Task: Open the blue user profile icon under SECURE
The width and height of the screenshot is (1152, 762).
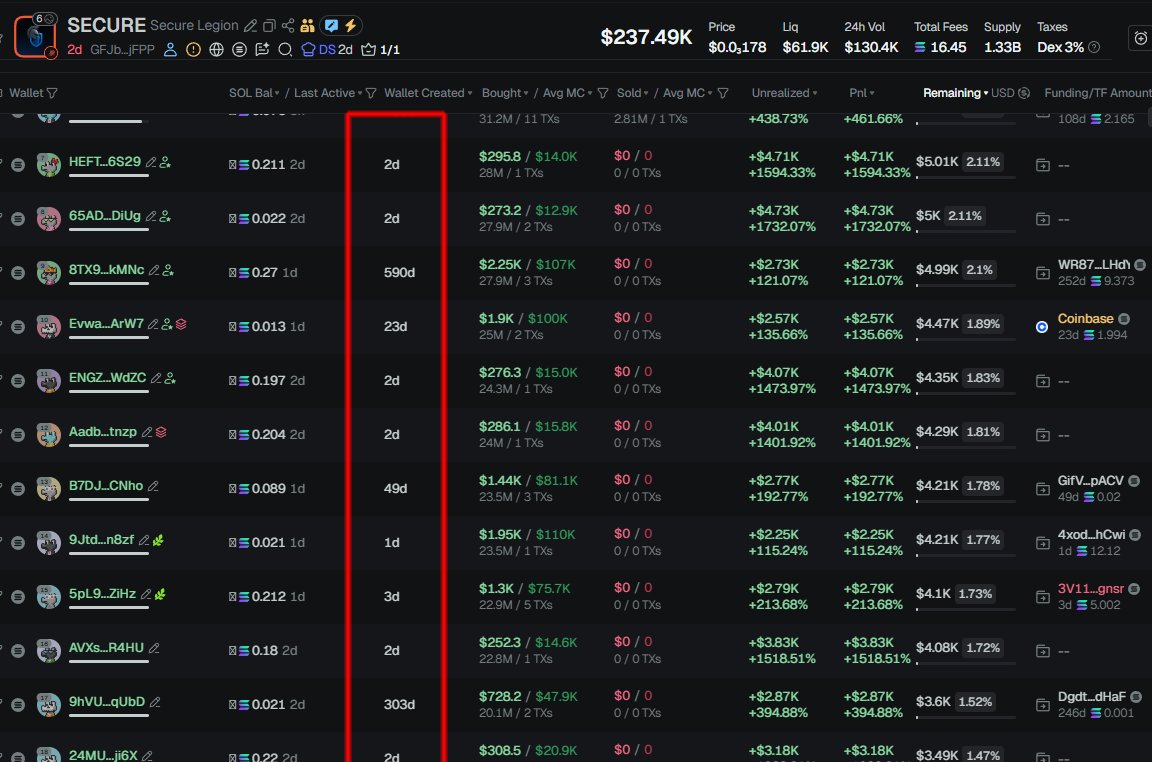Action: click(170, 49)
